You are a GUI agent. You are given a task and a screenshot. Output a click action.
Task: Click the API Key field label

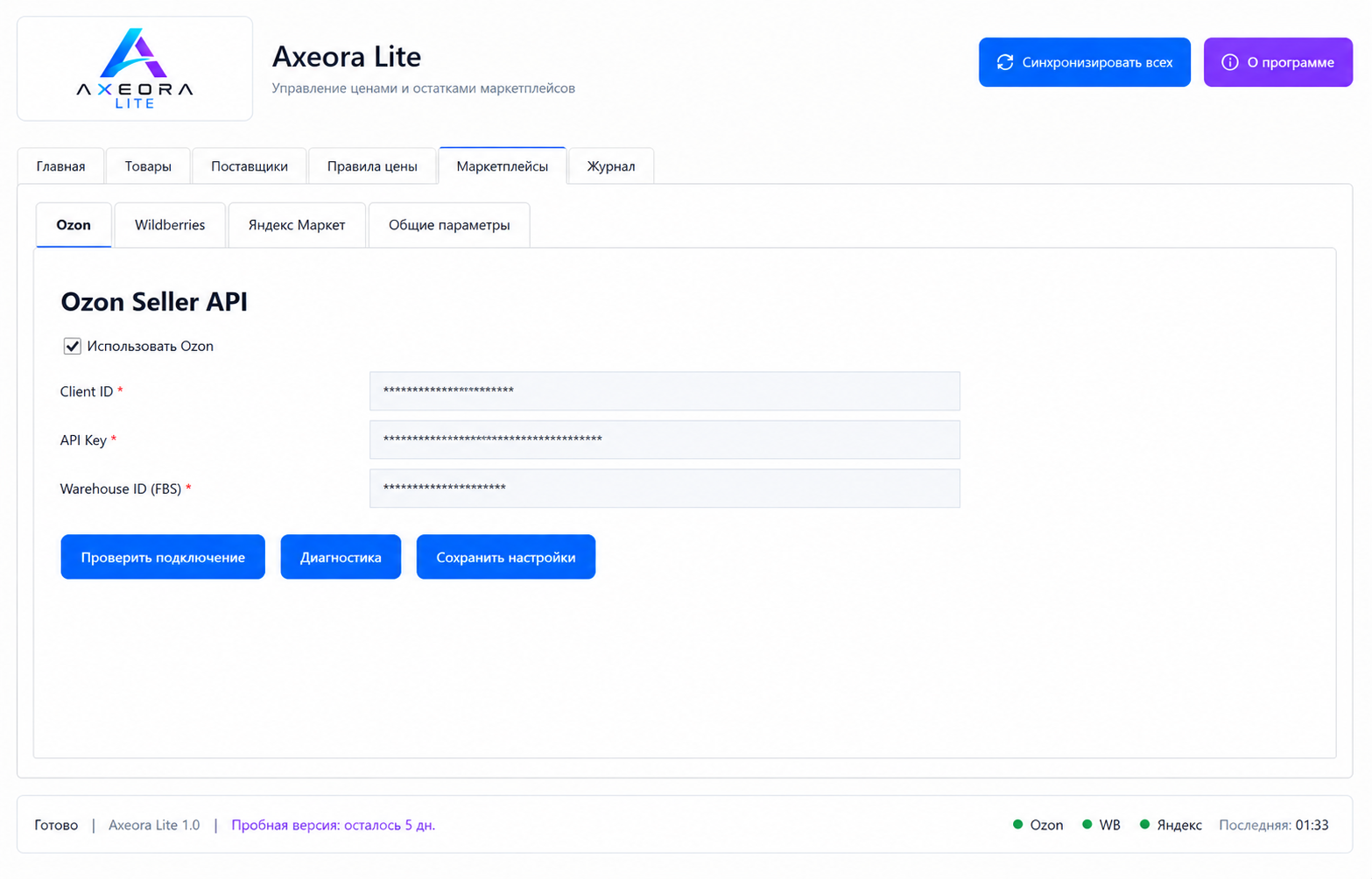83,439
